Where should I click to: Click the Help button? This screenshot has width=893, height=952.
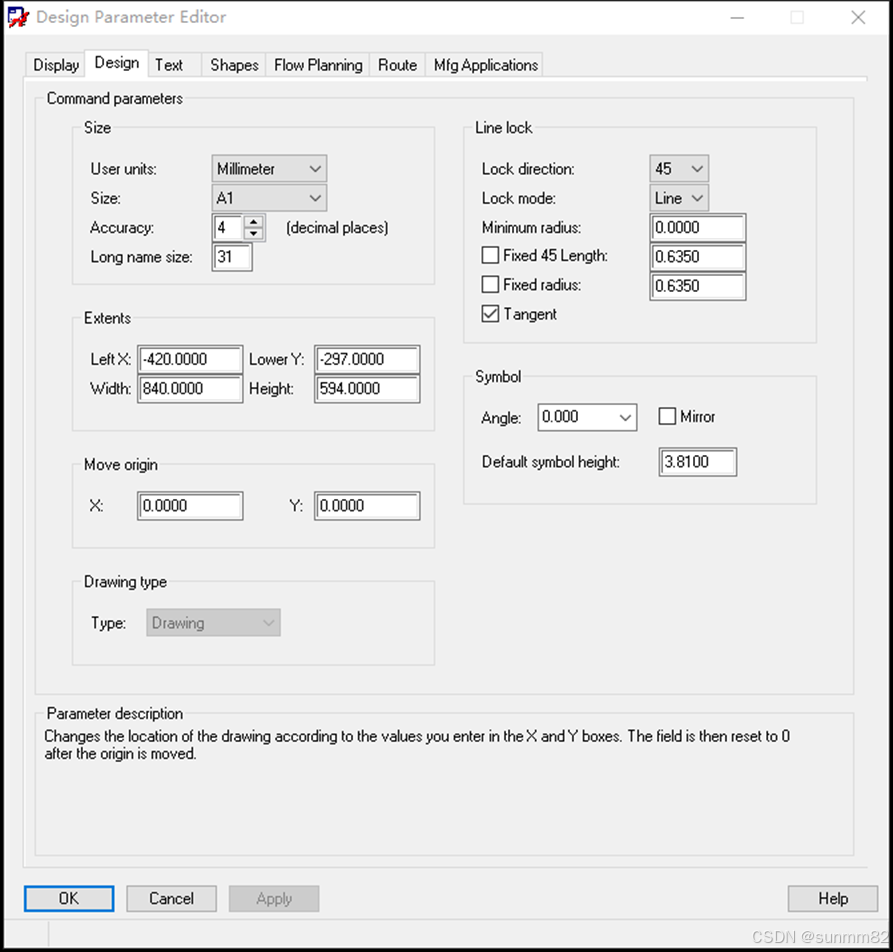pos(832,898)
